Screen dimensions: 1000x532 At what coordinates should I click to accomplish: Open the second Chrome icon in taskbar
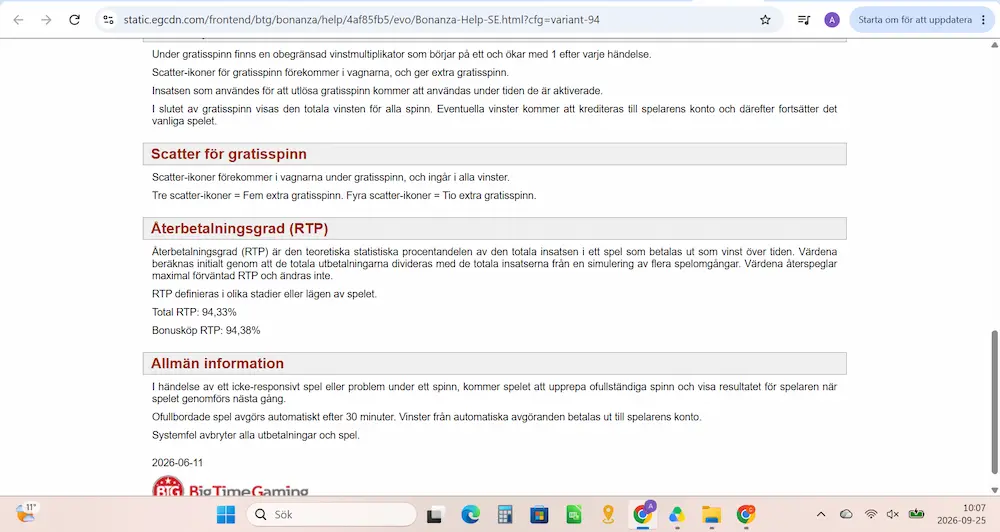[x=746, y=514]
